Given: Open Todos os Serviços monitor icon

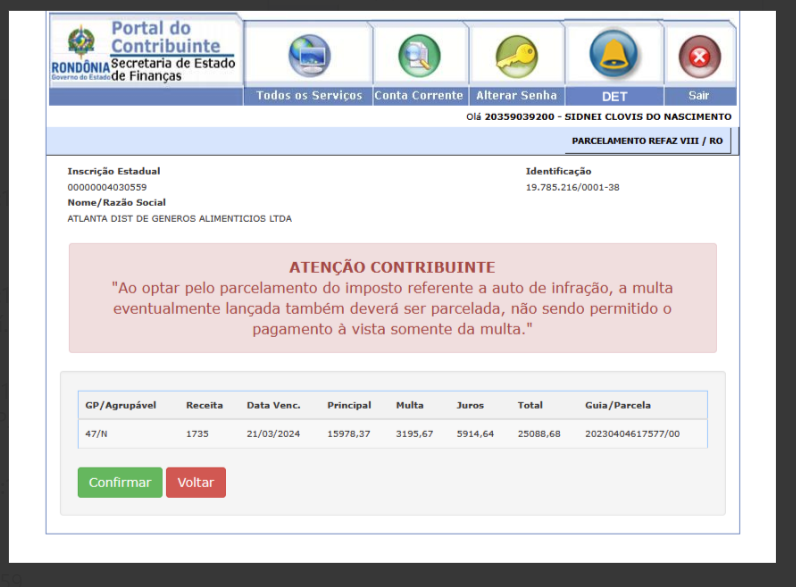Looking at the screenshot, I should coord(309,55).
